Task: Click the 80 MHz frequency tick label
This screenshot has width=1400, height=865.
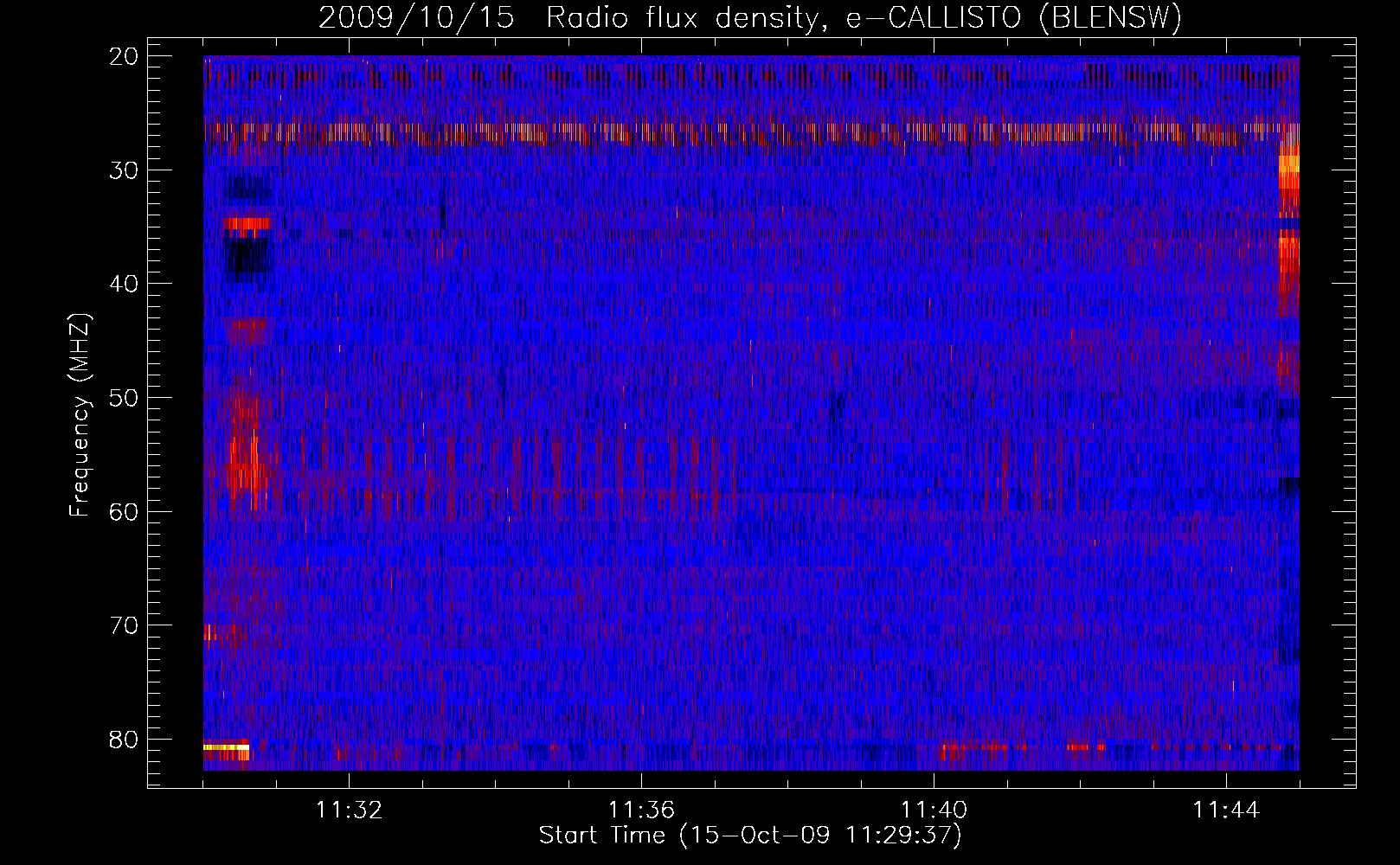Action: 125,740
